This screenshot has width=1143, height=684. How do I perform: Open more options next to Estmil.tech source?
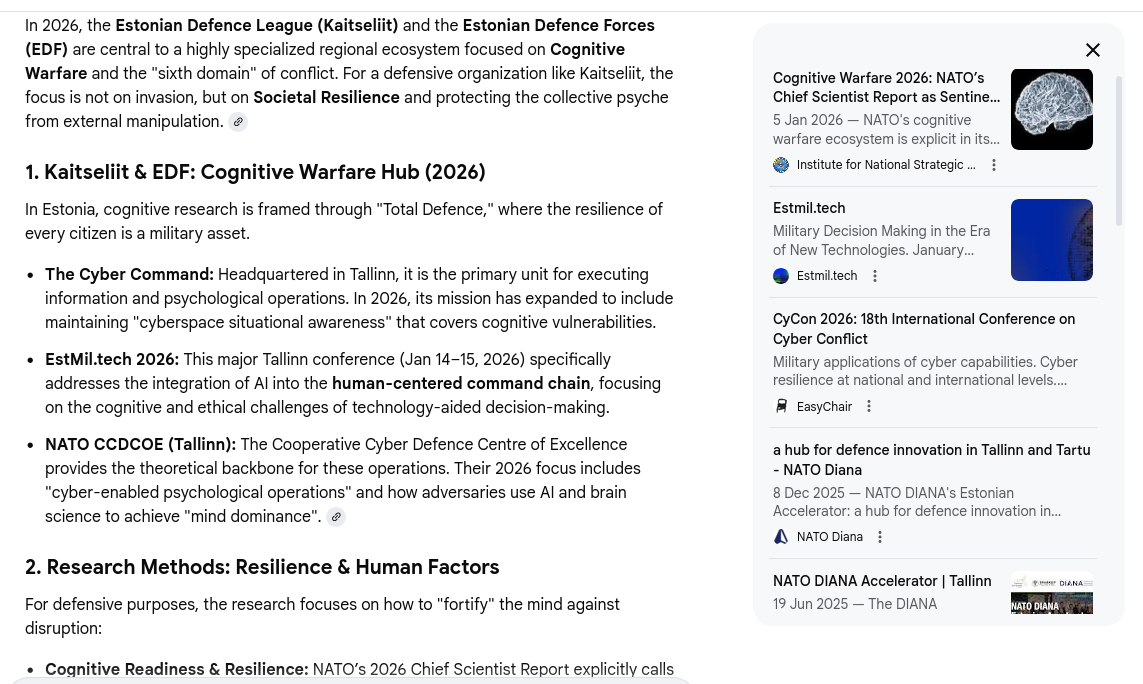(x=874, y=276)
